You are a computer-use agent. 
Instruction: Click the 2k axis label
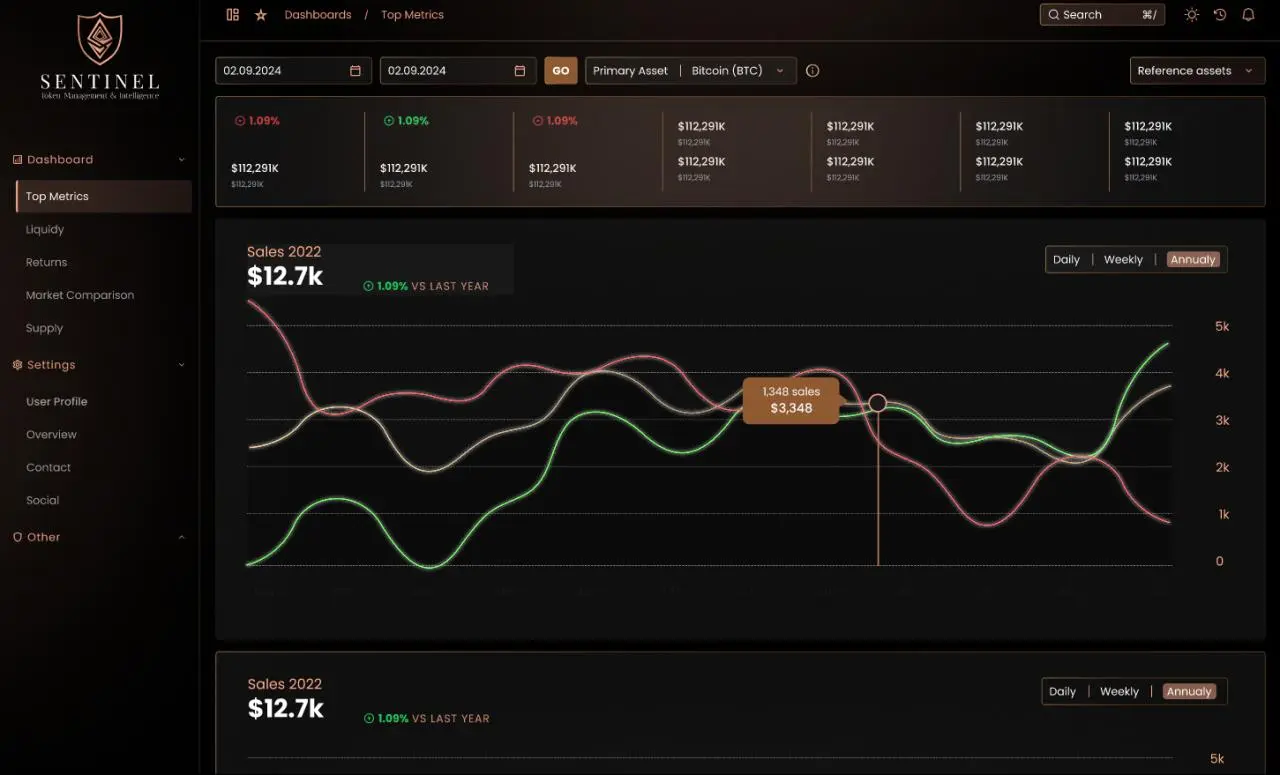[x=1222, y=468]
